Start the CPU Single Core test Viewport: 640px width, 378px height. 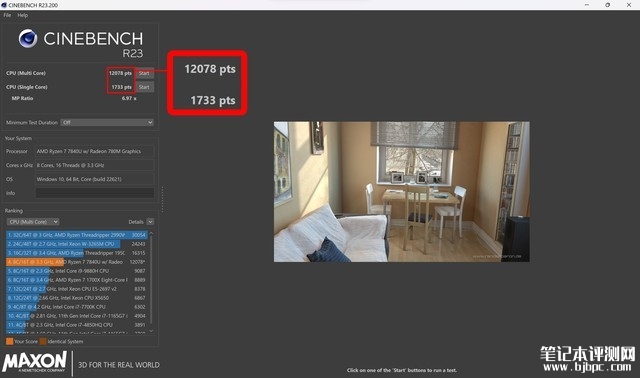click(144, 87)
